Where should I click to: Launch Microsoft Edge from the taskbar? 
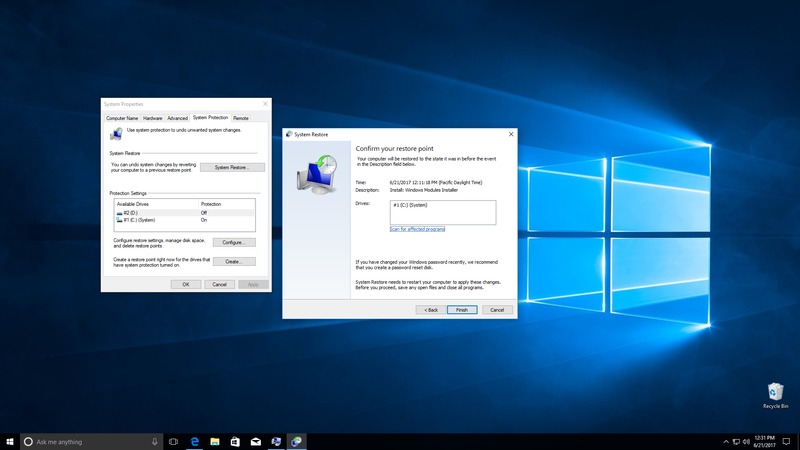195,441
